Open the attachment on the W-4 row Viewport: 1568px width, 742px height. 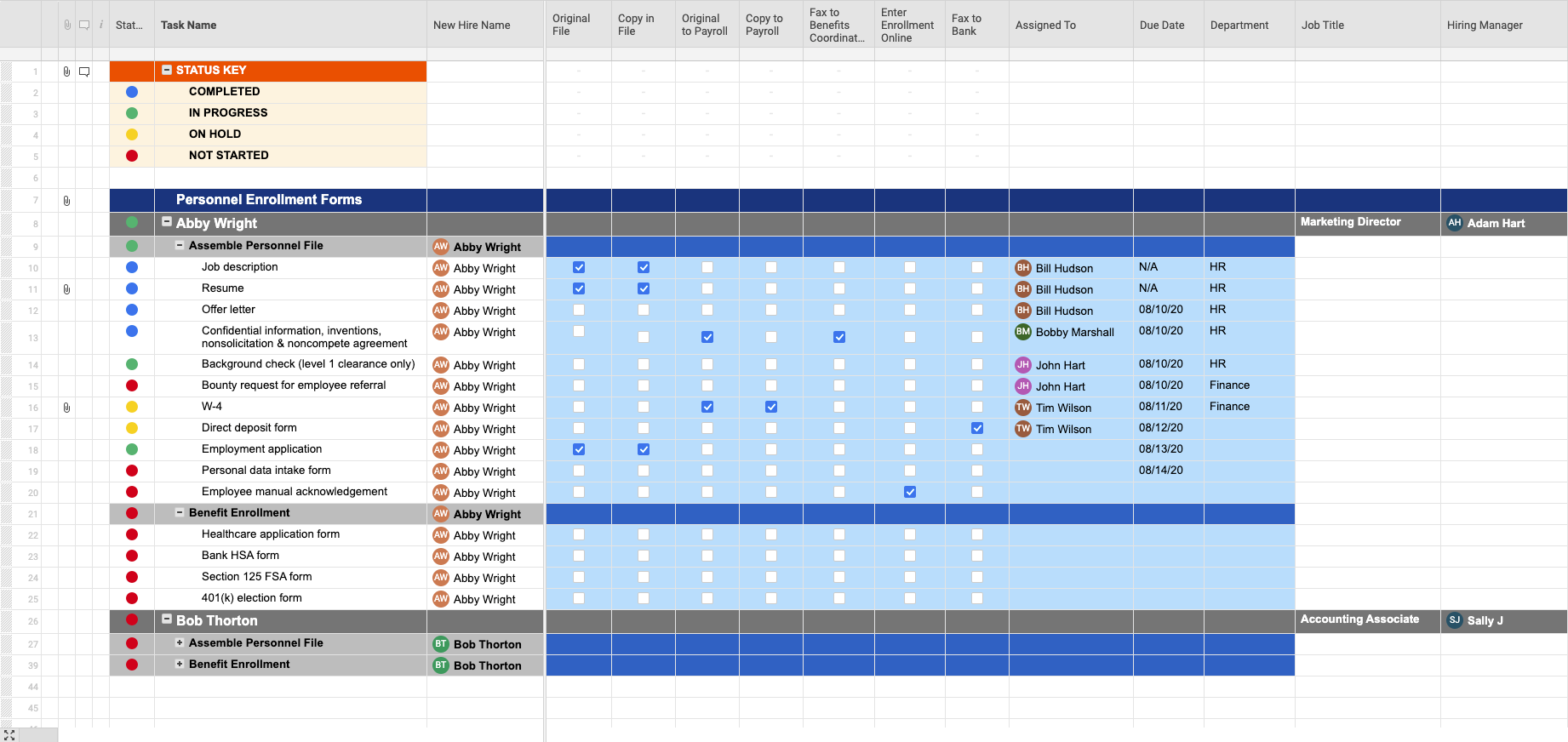(66, 408)
